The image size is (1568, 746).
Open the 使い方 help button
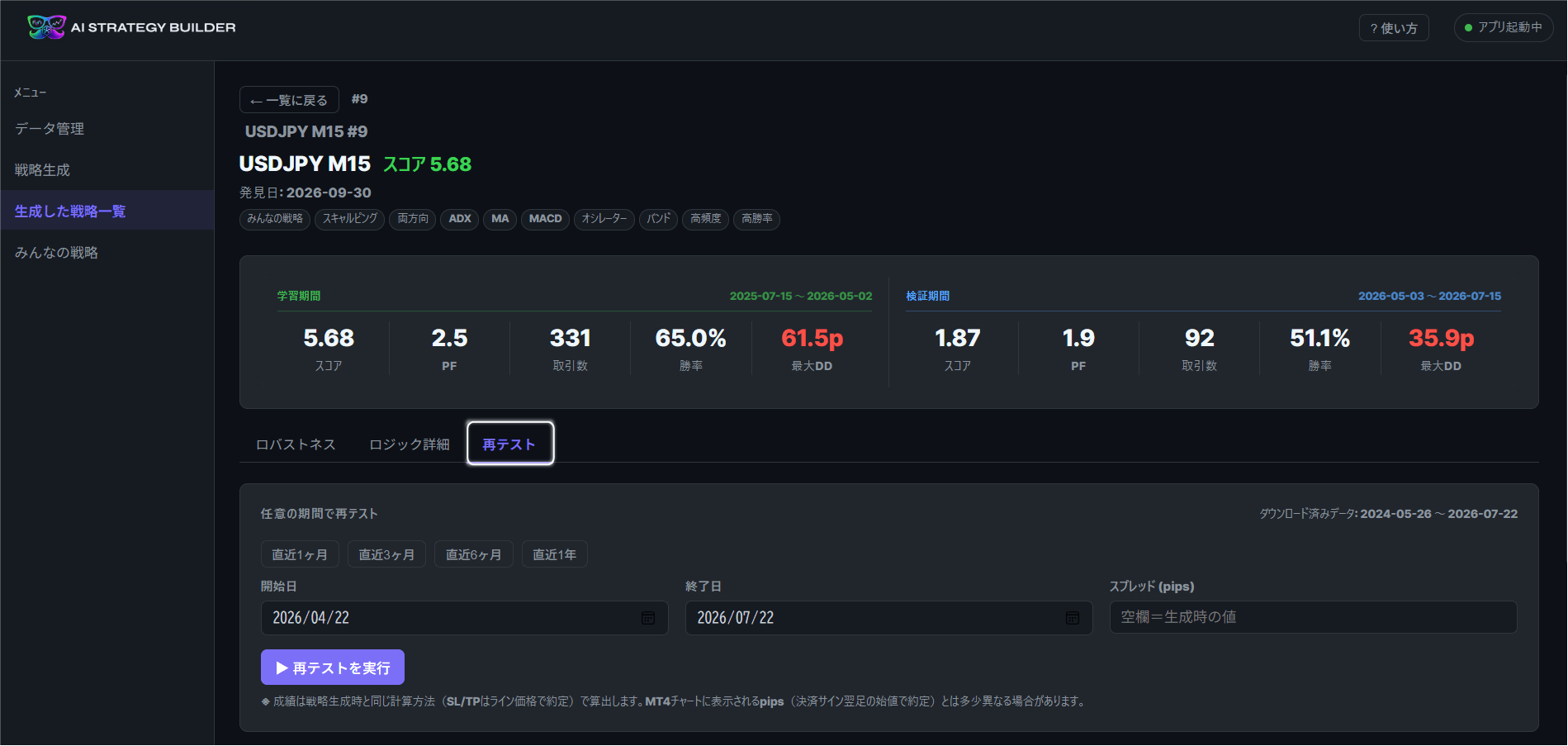[x=1394, y=28]
